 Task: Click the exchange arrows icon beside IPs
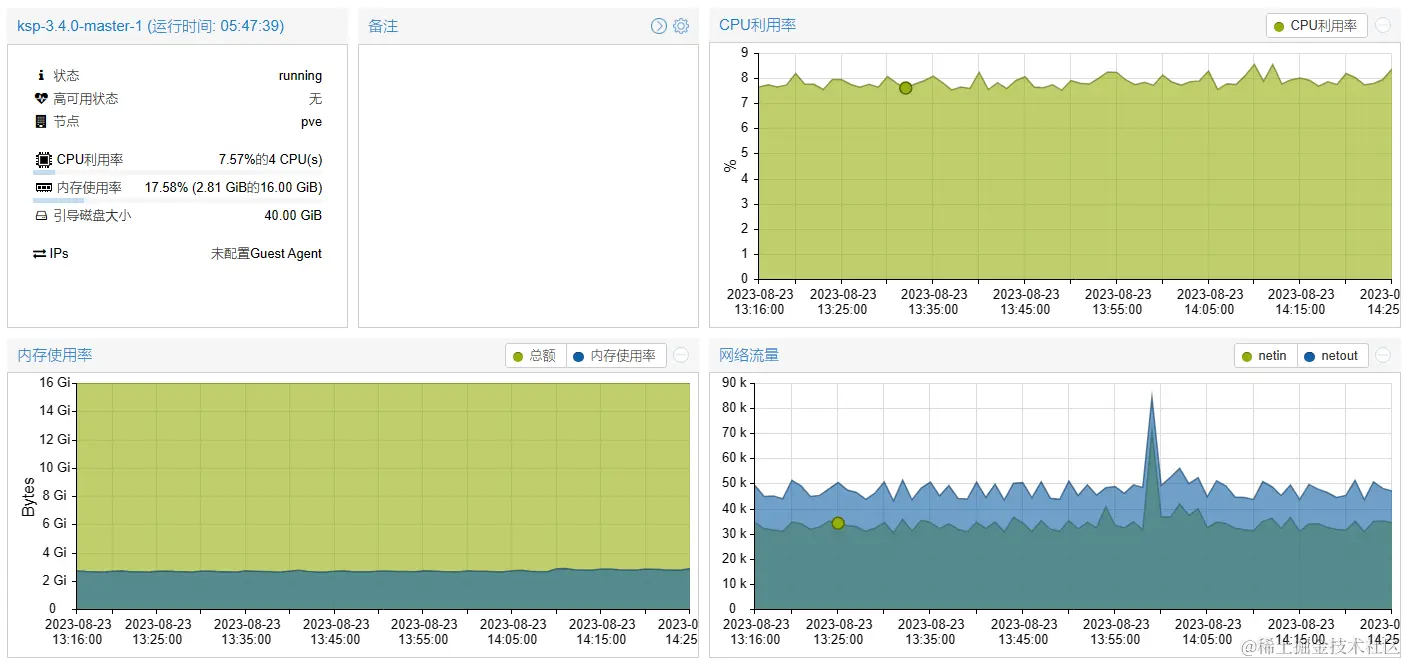pyautogui.click(x=39, y=253)
